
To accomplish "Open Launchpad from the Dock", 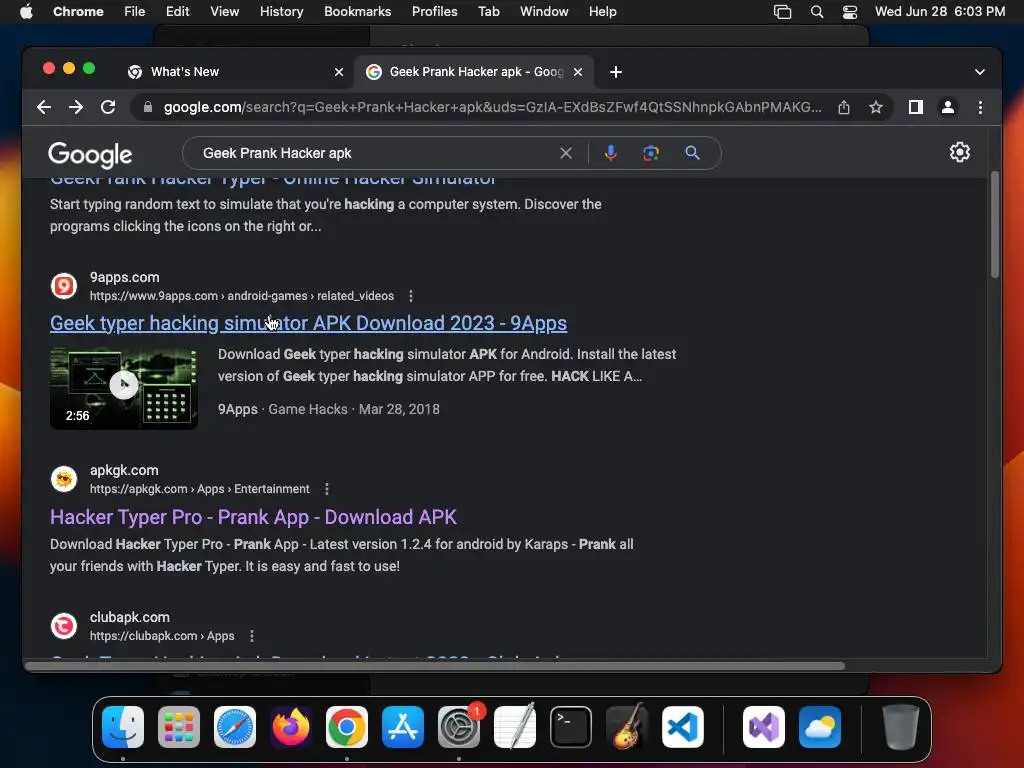I will tap(179, 727).
